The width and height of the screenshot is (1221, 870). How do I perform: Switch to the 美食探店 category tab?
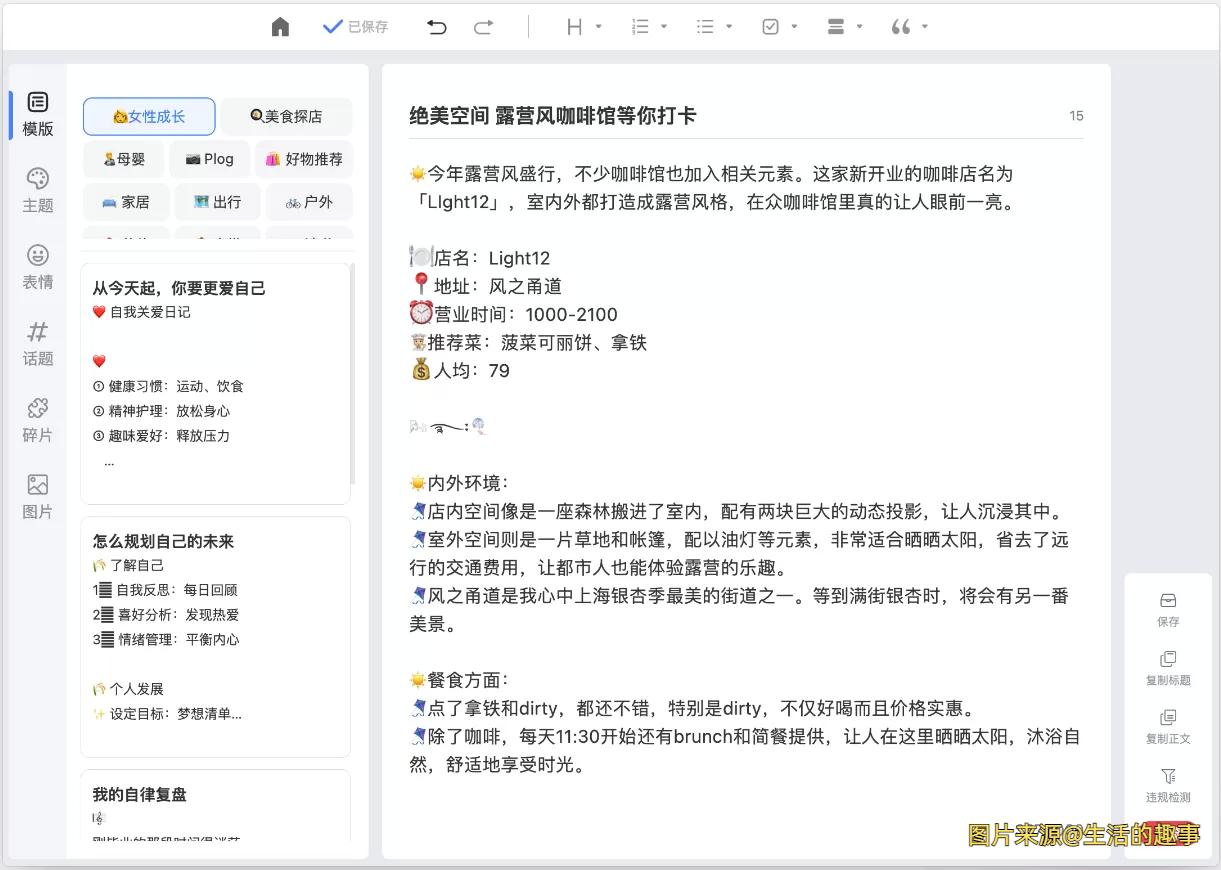(287, 116)
